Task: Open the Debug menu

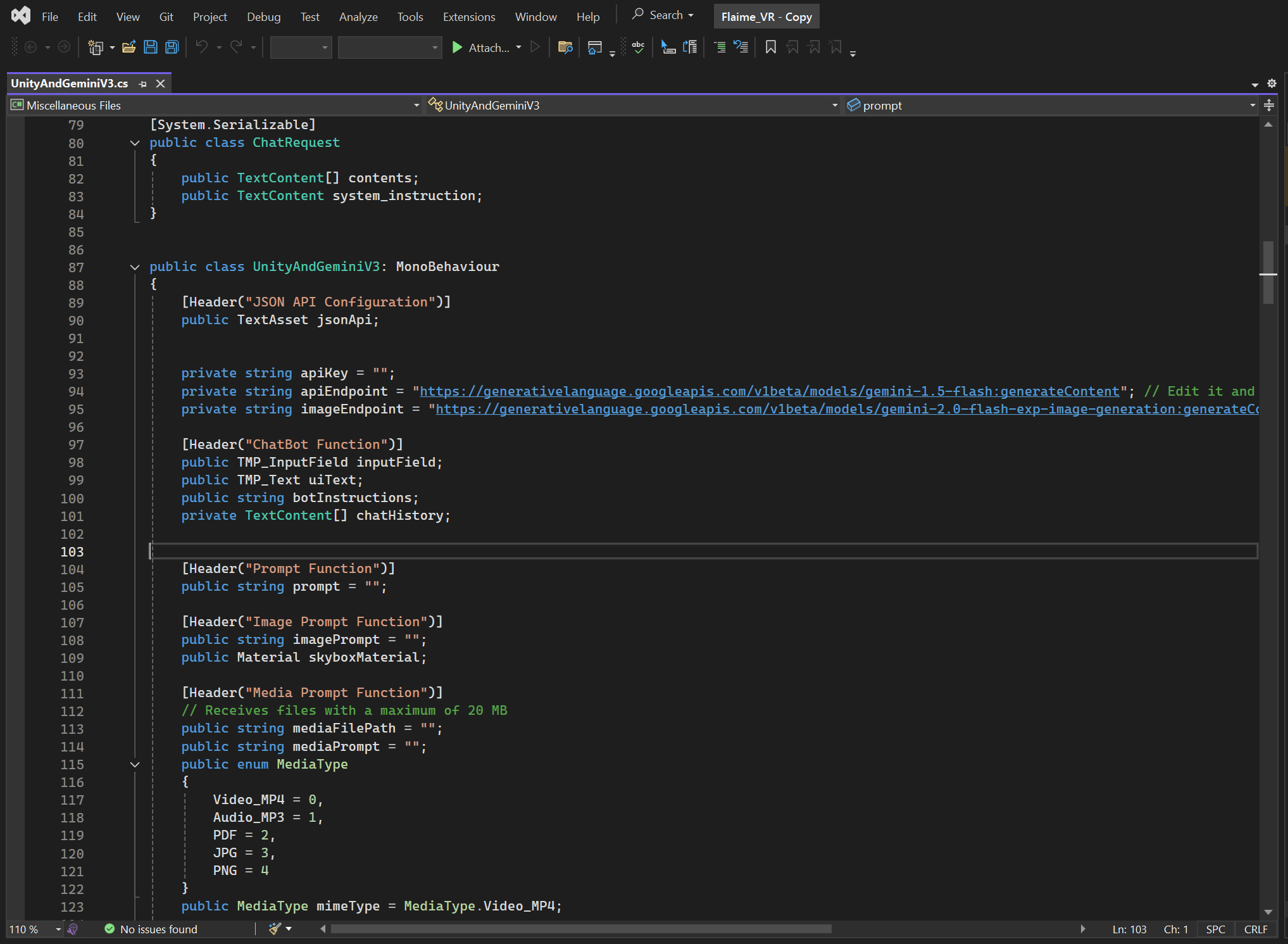Action: 263,17
